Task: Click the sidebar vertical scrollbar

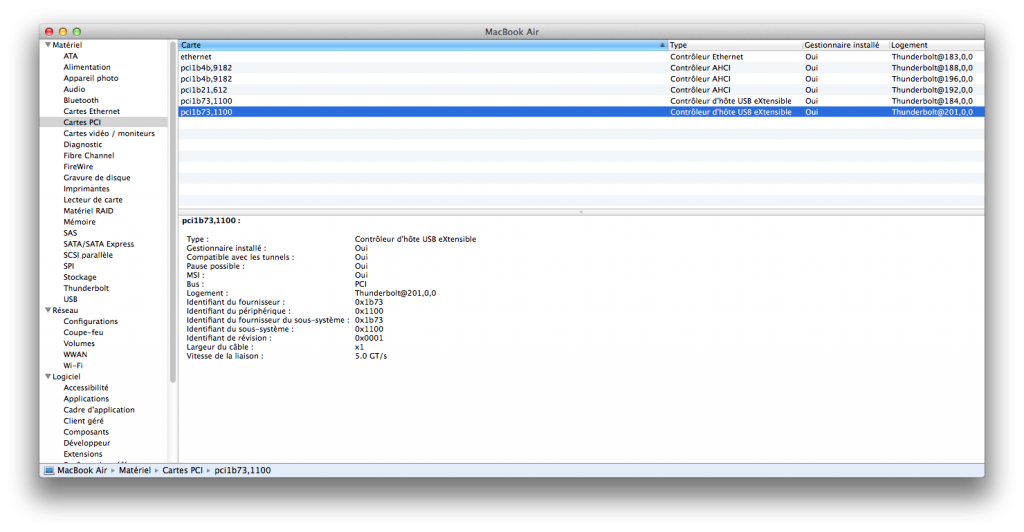Action: coord(173,212)
